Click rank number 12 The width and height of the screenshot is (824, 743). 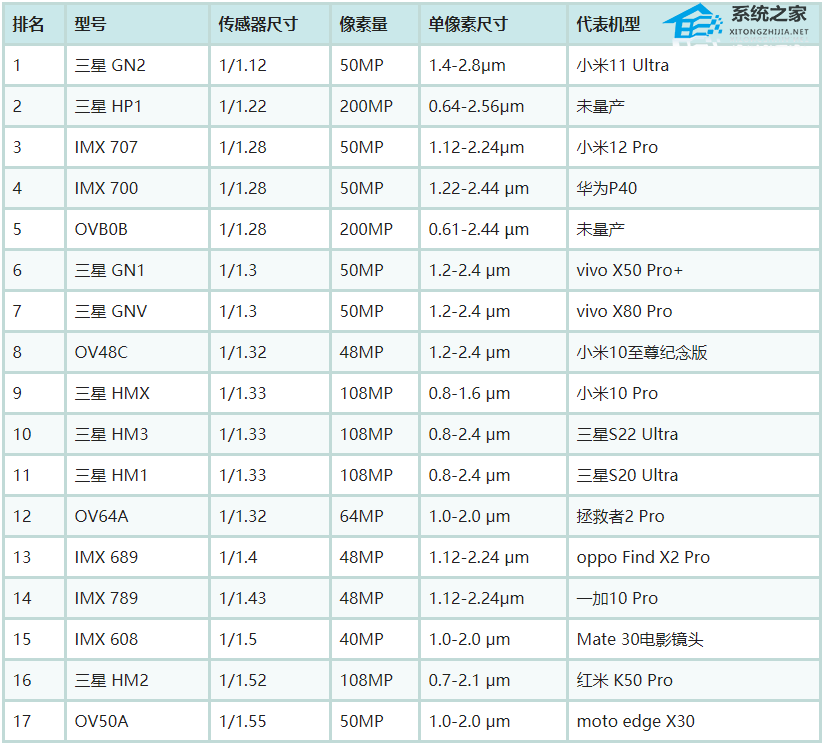click(x=22, y=516)
